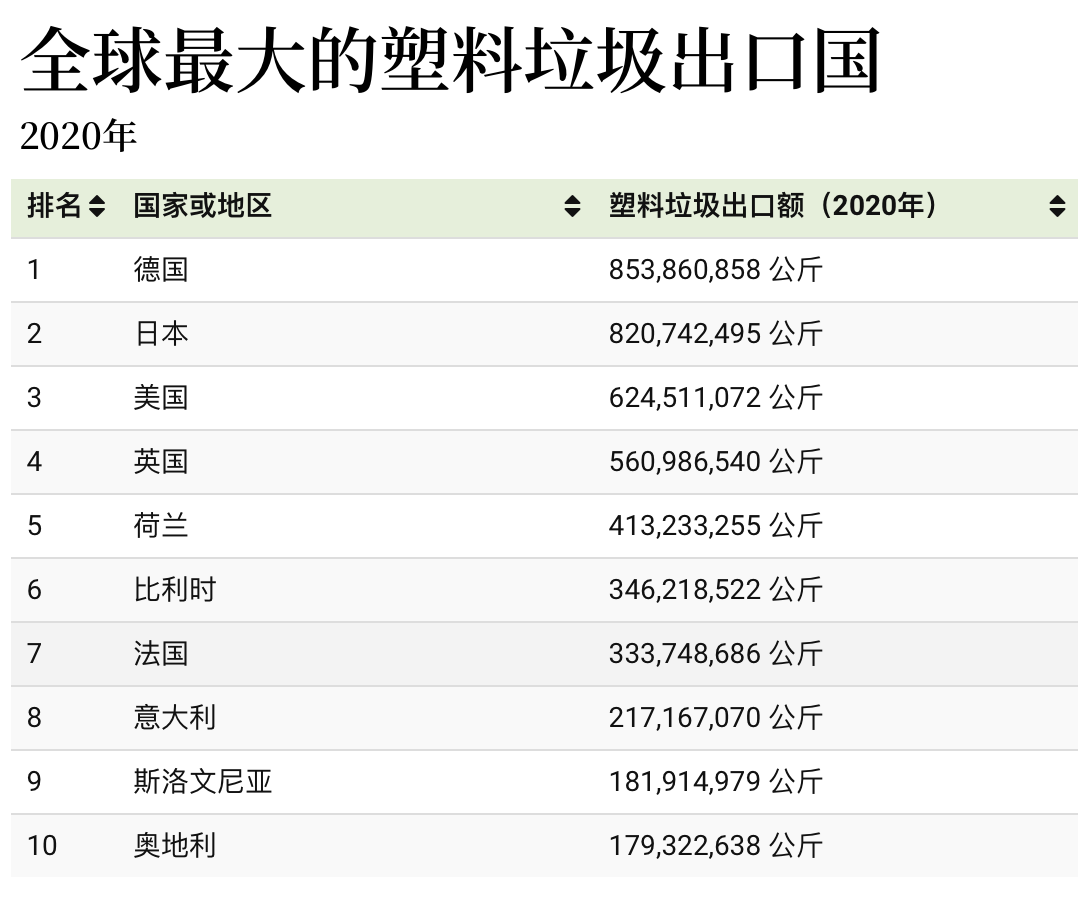Viewport: 1090px width, 900px height.
Task: Click on 日本 in the table
Action: [161, 334]
